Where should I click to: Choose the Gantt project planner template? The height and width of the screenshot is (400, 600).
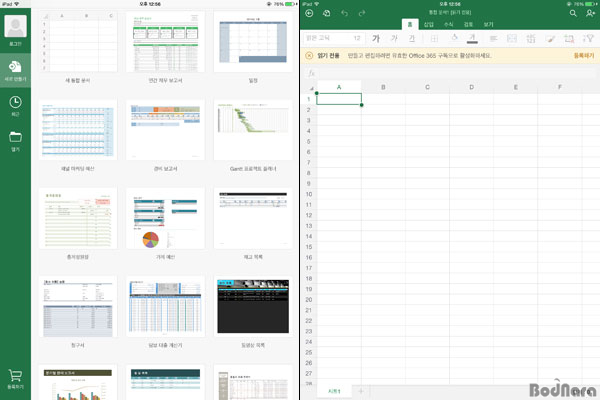[253, 130]
